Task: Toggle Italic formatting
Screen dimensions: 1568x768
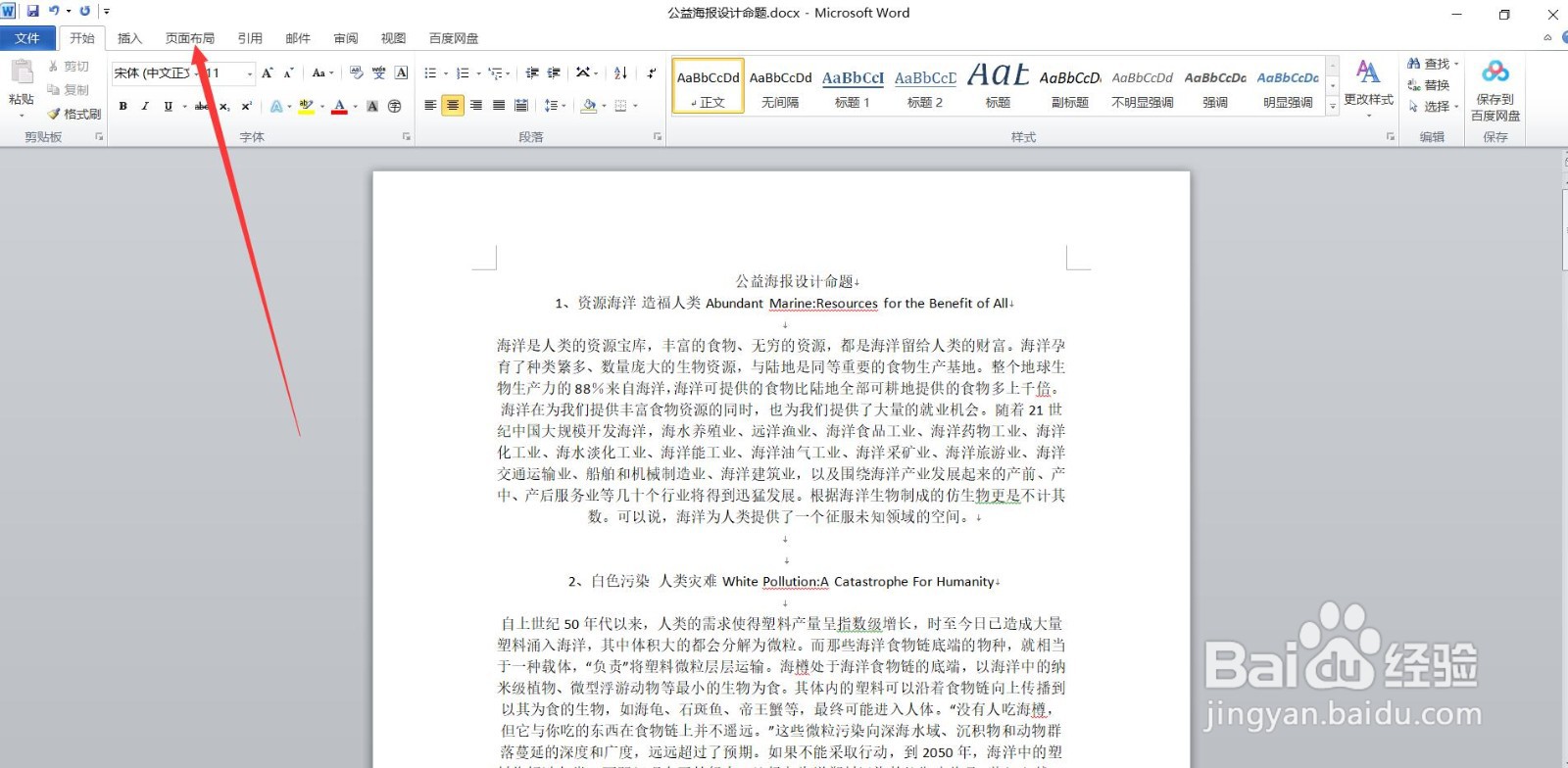Action: (145, 106)
